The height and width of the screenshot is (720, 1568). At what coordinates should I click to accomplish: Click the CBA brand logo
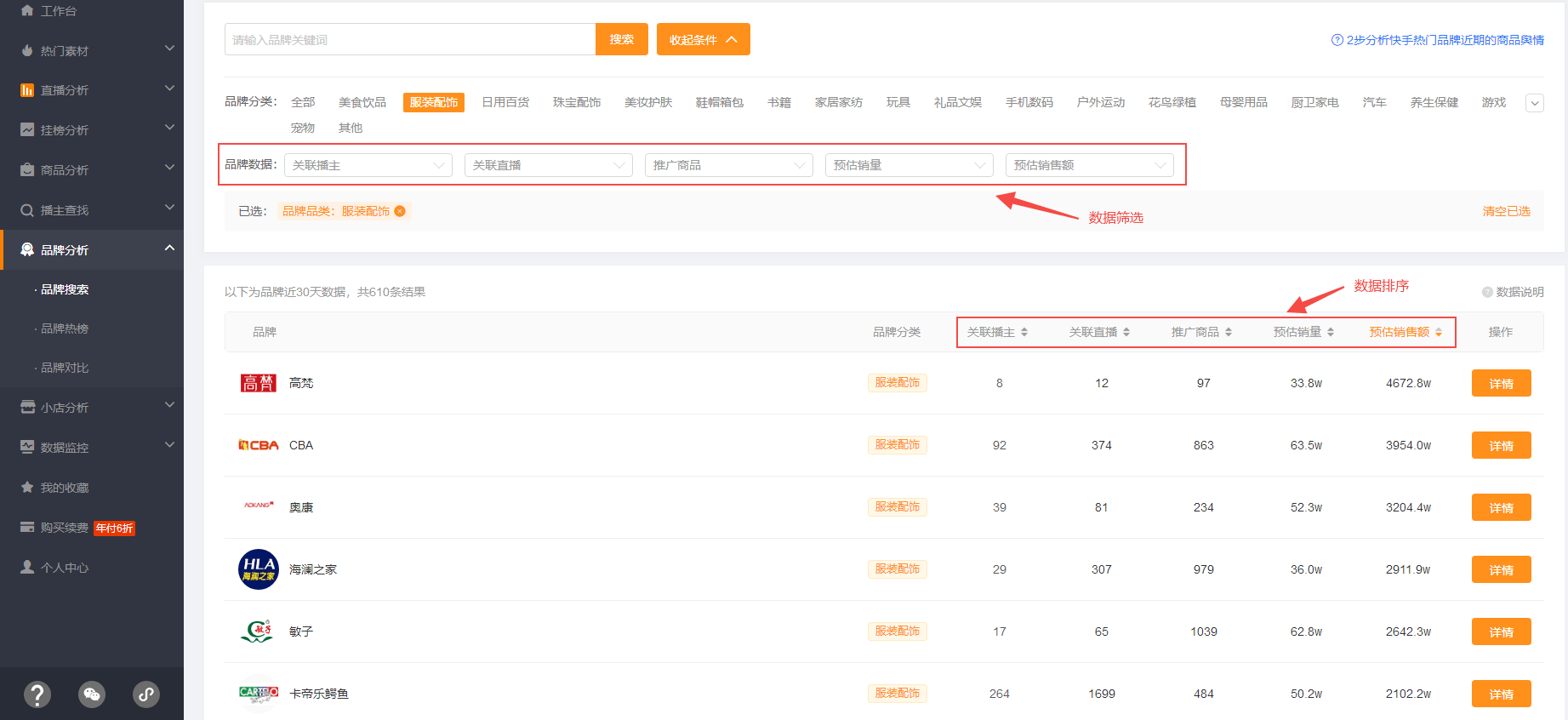tap(259, 445)
